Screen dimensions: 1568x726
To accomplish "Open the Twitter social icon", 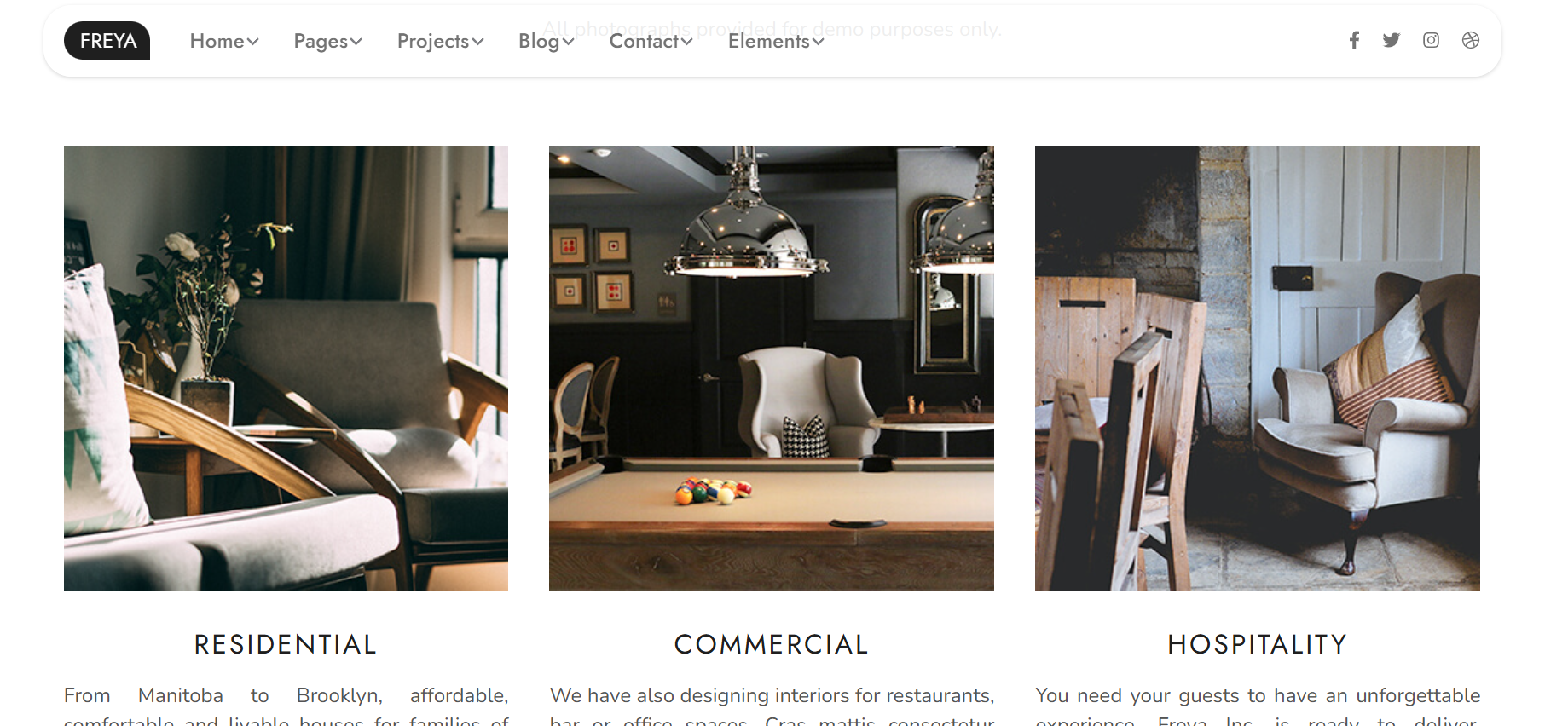I will coord(1392,40).
